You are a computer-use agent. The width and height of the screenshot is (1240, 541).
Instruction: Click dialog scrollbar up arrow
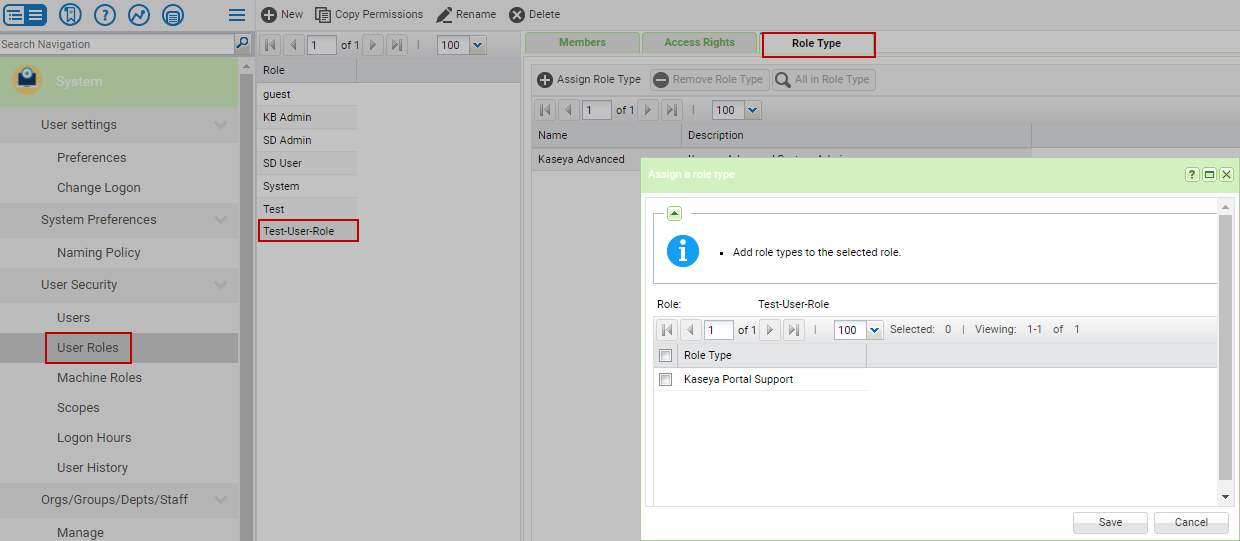pos(1226,205)
